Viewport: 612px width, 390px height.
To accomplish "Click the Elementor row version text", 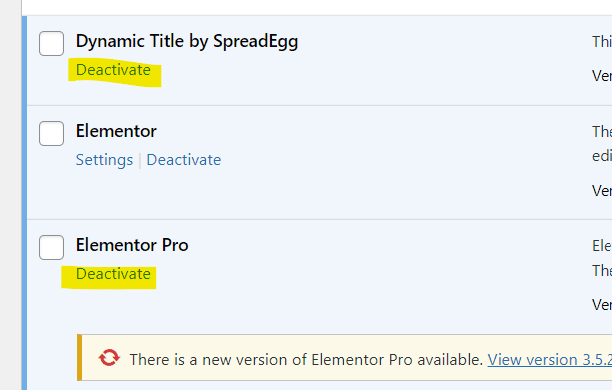I will tap(602, 191).
